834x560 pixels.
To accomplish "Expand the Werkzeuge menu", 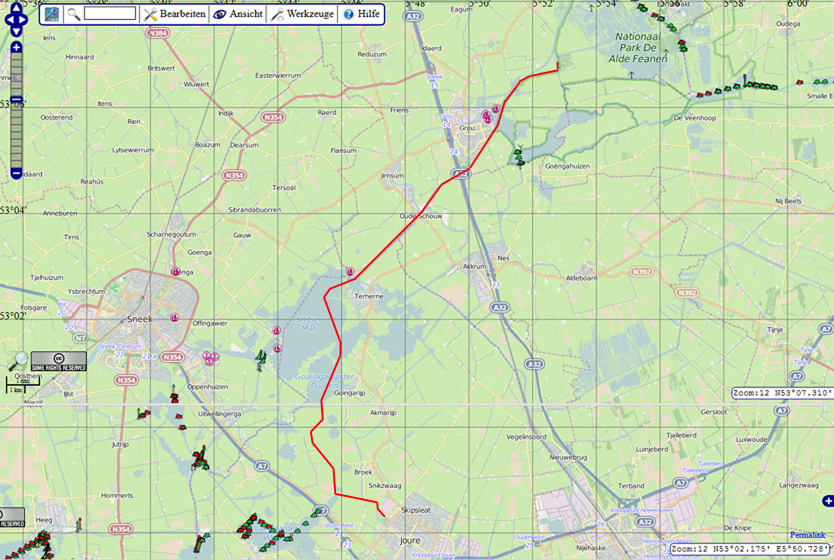I will click(x=302, y=15).
